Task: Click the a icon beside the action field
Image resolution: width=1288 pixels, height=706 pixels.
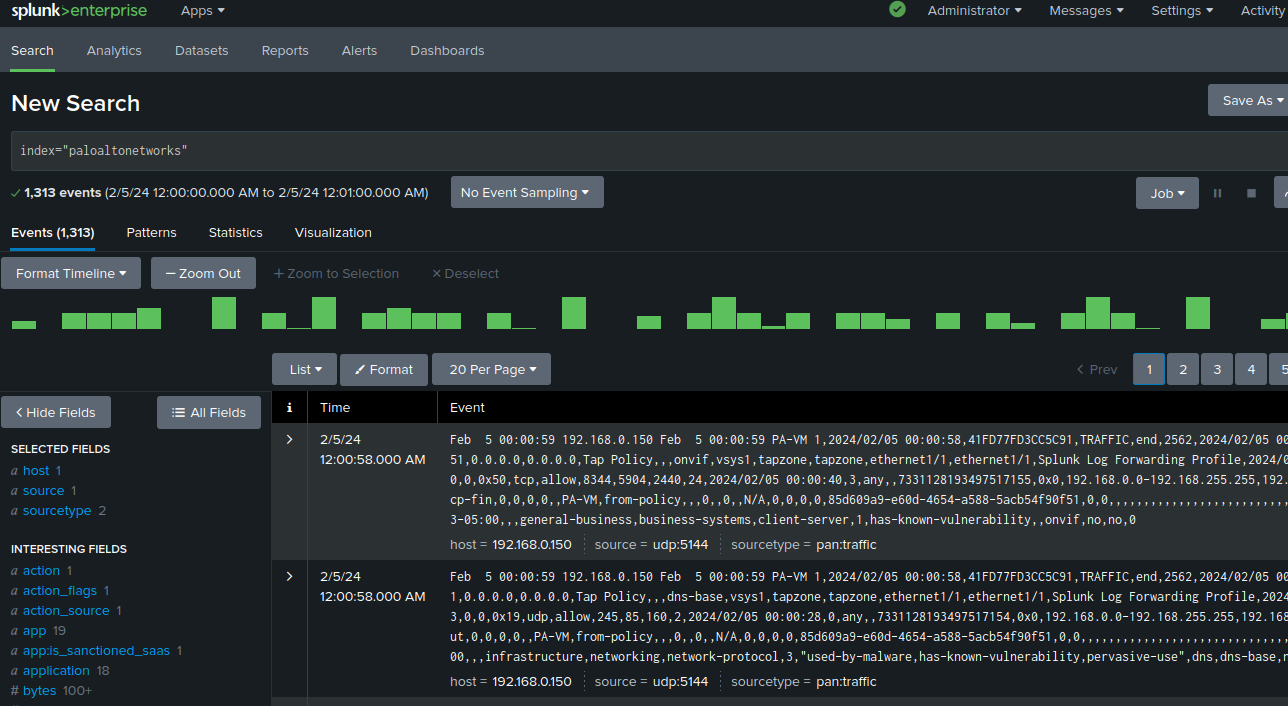Action: coord(15,570)
